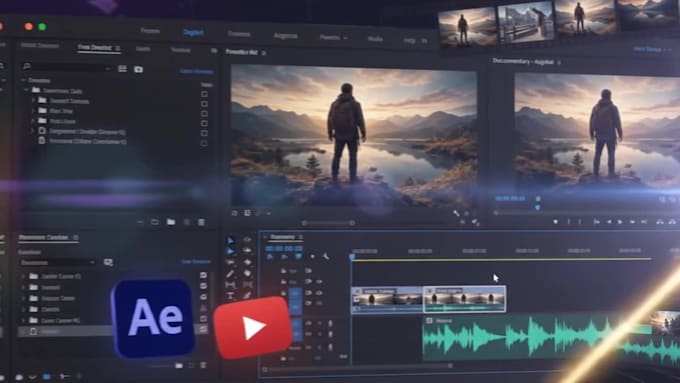Select the underlined active Project panel tab
680x383 pixels.
pyautogui.click(x=98, y=48)
